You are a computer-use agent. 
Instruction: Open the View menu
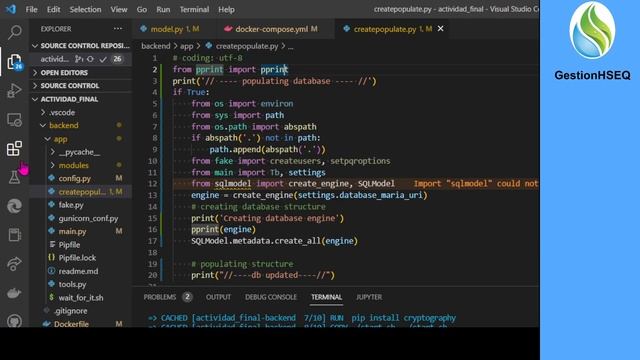119,9
